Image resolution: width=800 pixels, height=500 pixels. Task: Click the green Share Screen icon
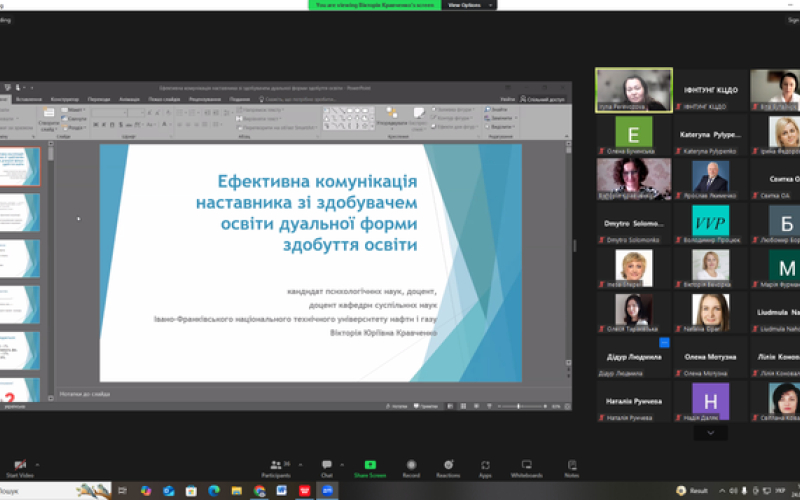370,464
